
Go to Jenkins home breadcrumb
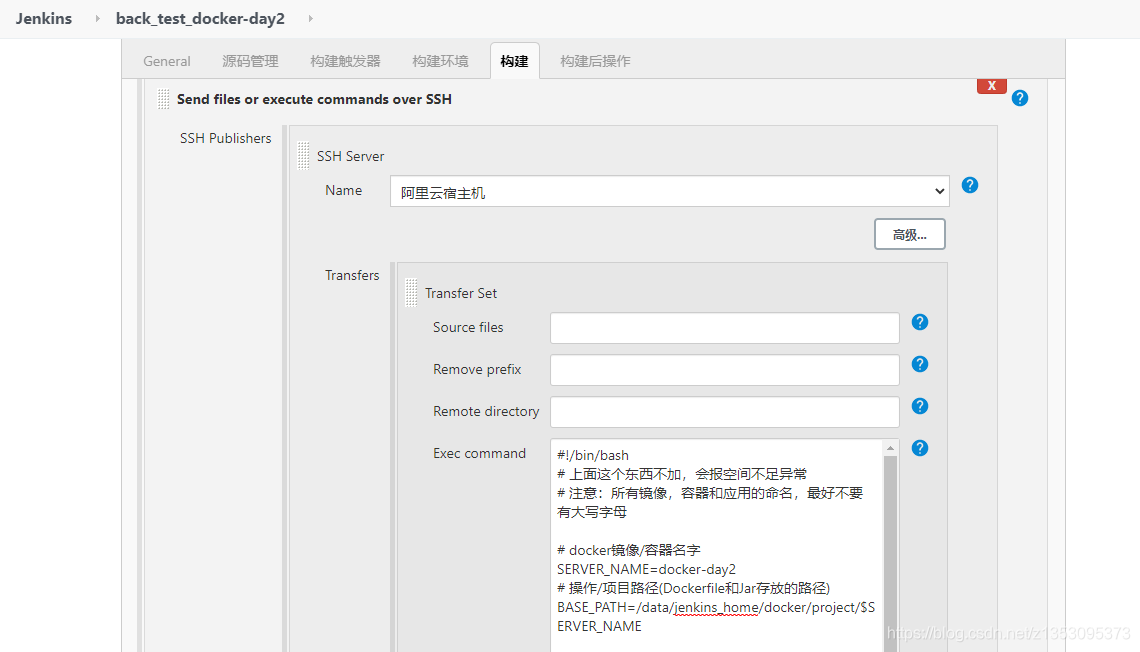(44, 18)
